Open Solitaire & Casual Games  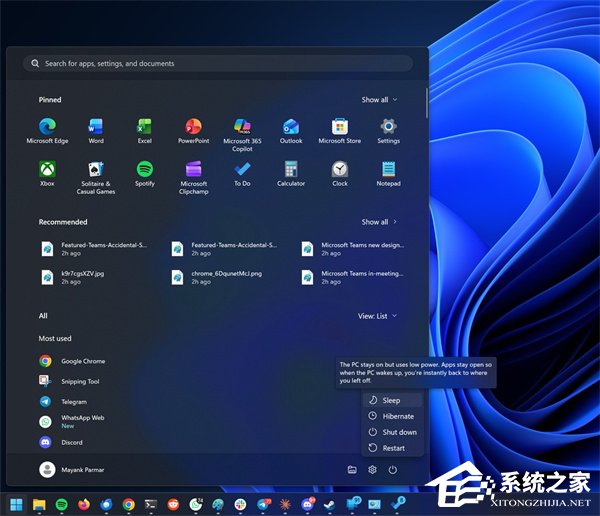tap(96, 177)
